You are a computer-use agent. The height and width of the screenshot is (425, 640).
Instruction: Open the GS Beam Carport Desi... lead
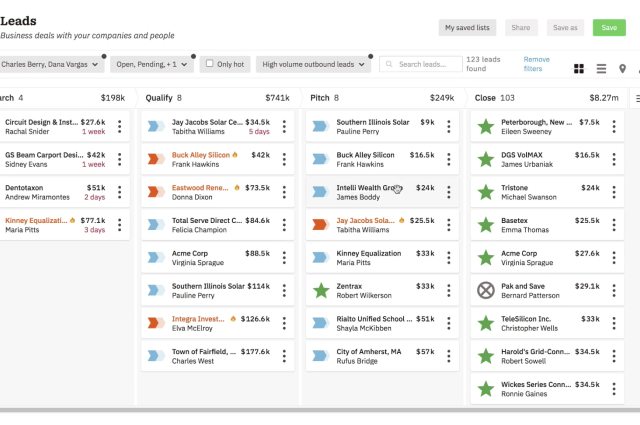(x=64, y=159)
